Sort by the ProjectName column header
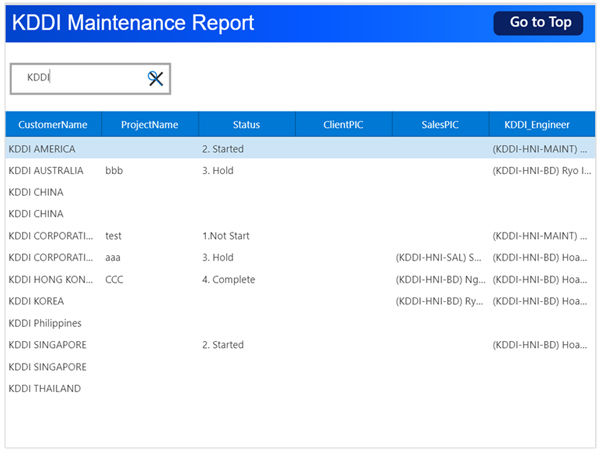The width and height of the screenshot is (600, 456). (x=150, y=124)
